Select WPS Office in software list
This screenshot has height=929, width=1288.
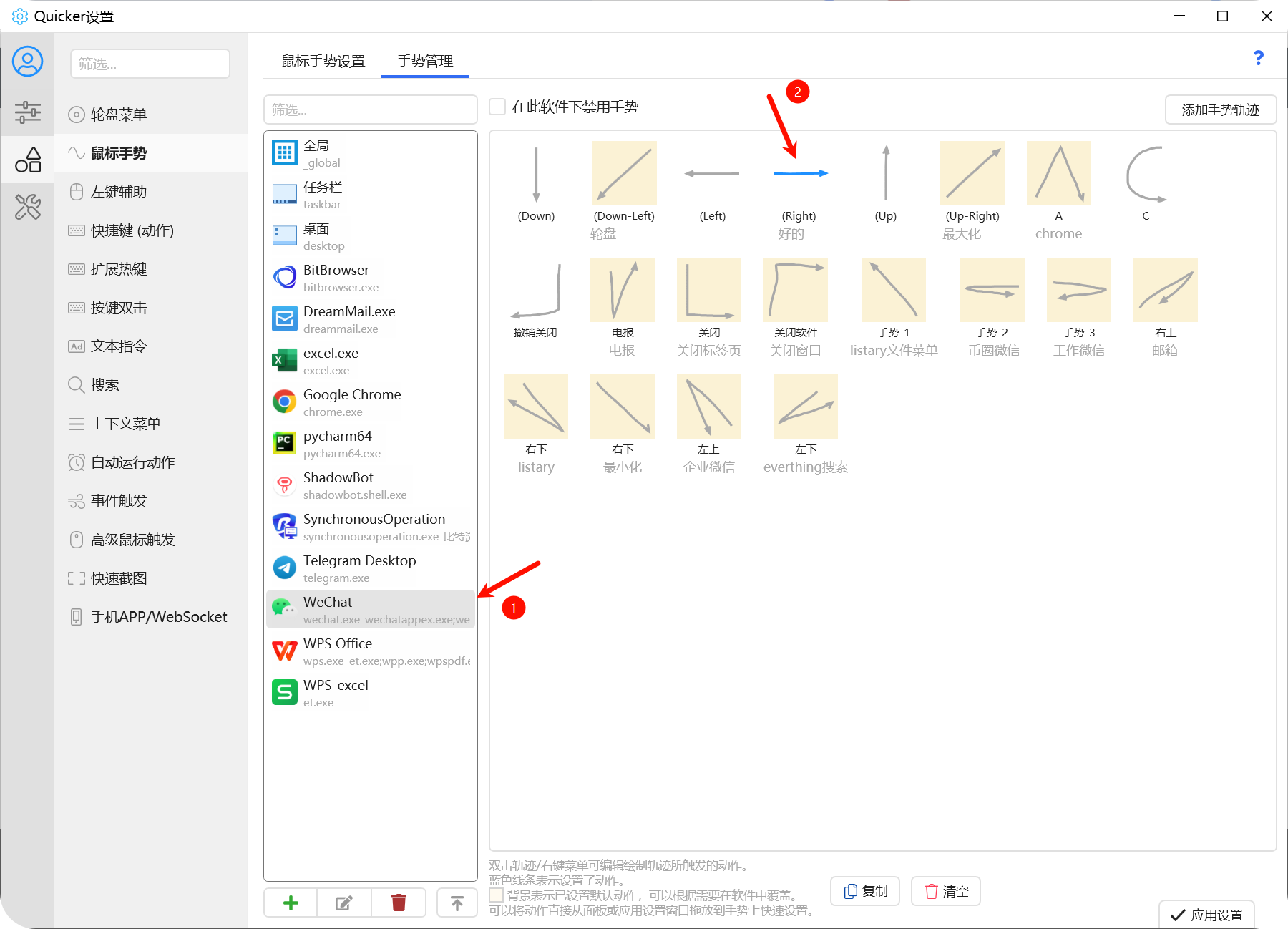(371, 651)
